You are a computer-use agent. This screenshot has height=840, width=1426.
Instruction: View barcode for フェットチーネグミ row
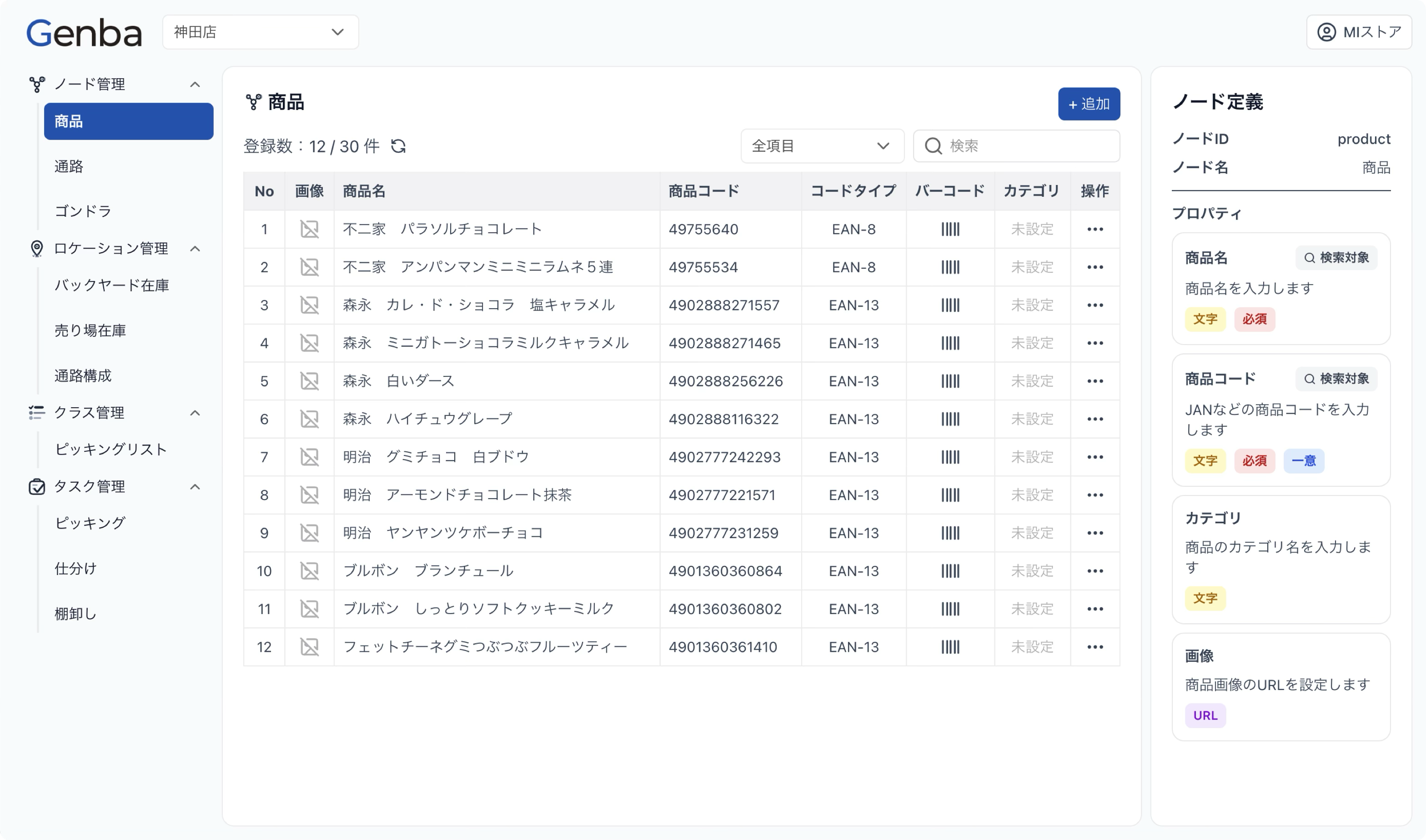[950, 646]
